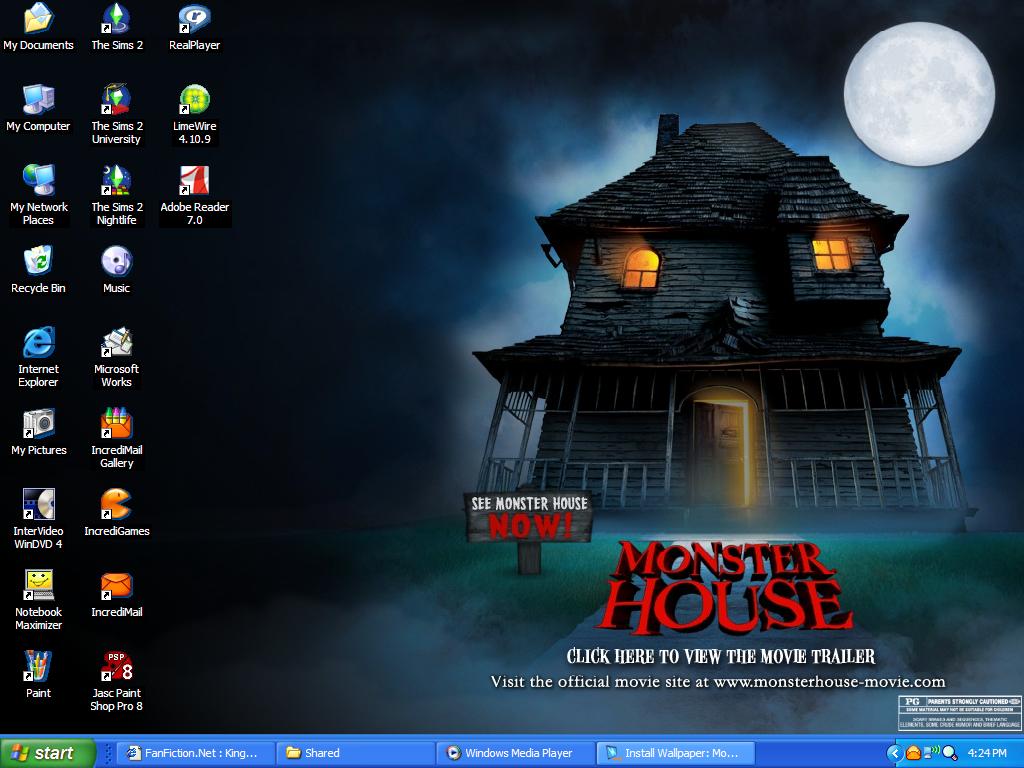The height and width of the screenshot is (768, 1024).
Task: Select the IncrediGames desktop icon
Action: [x=116, y=506]
